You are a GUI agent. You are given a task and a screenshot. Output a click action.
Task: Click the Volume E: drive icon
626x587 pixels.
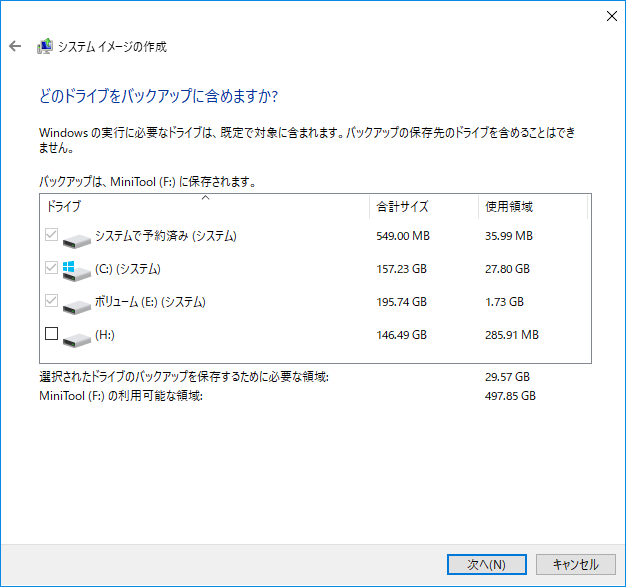[76, 303]
